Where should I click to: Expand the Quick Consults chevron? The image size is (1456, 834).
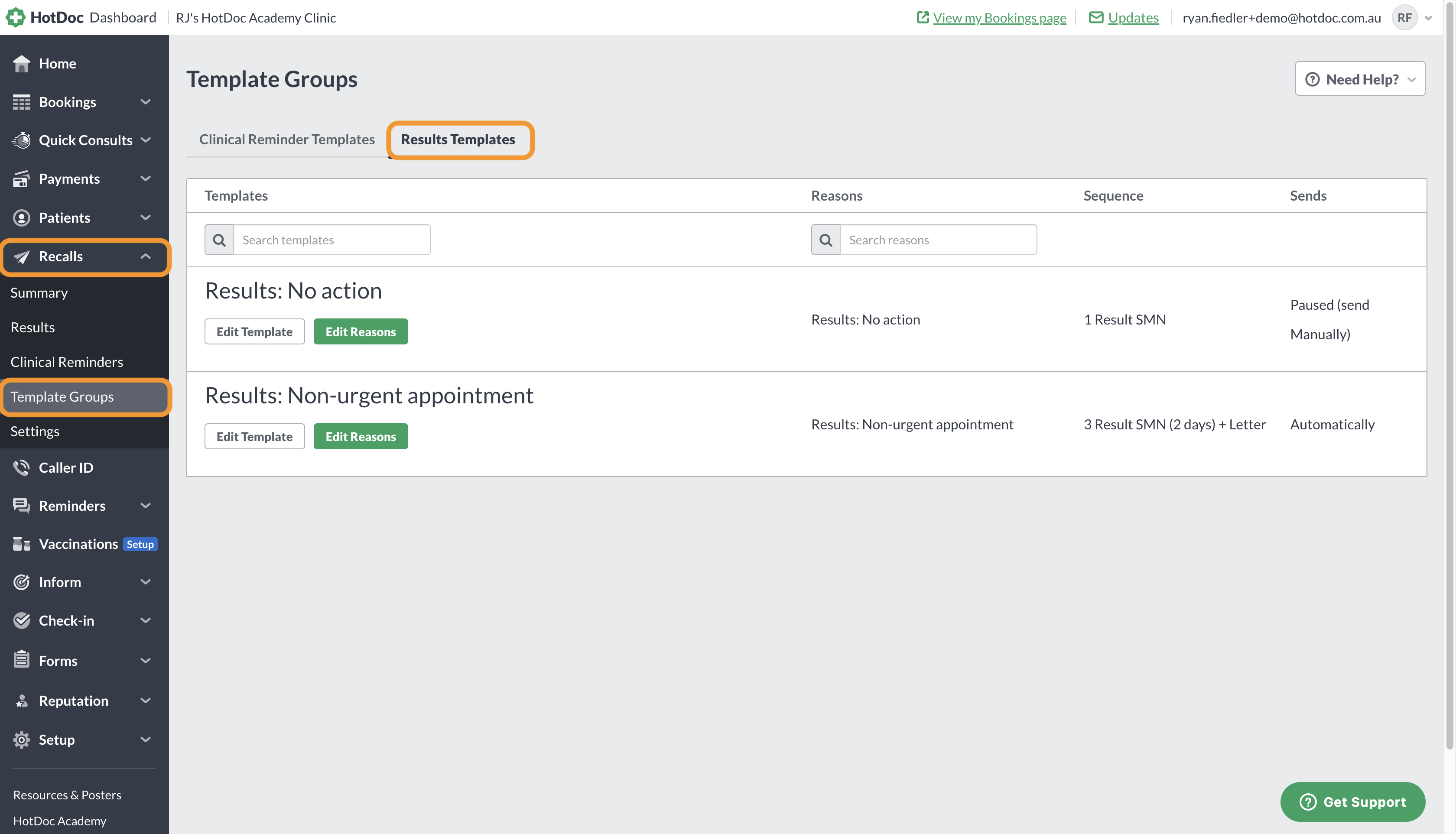click(x=146, y=140)
